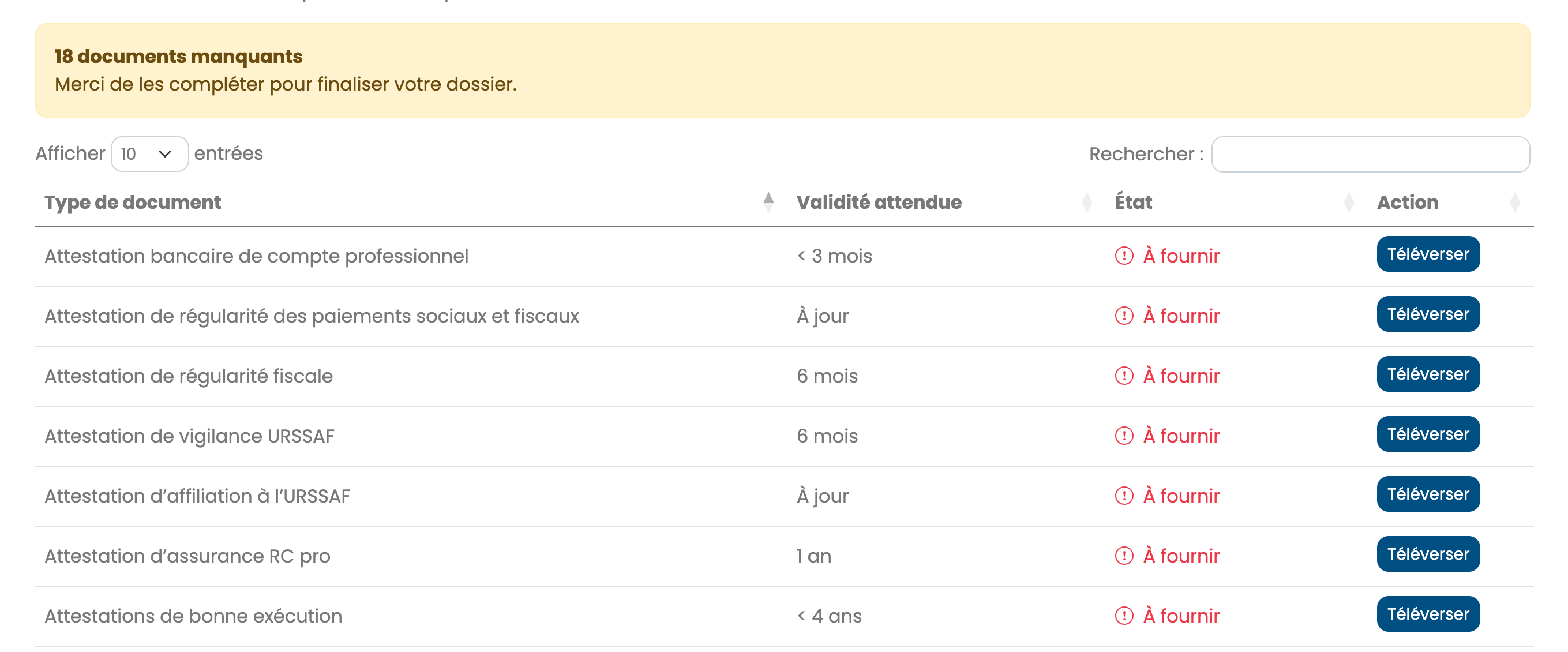The image size is (1568, 652).
Task: Click alert icon in Attestations de bonne exécution row
Action: pyautogui.click(x=1124, y=616)
